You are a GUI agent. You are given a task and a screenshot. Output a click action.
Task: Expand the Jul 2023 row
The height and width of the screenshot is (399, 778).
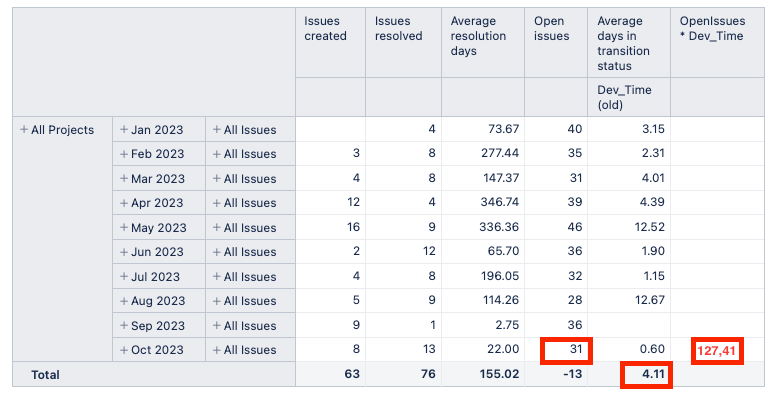click(124, 276)
